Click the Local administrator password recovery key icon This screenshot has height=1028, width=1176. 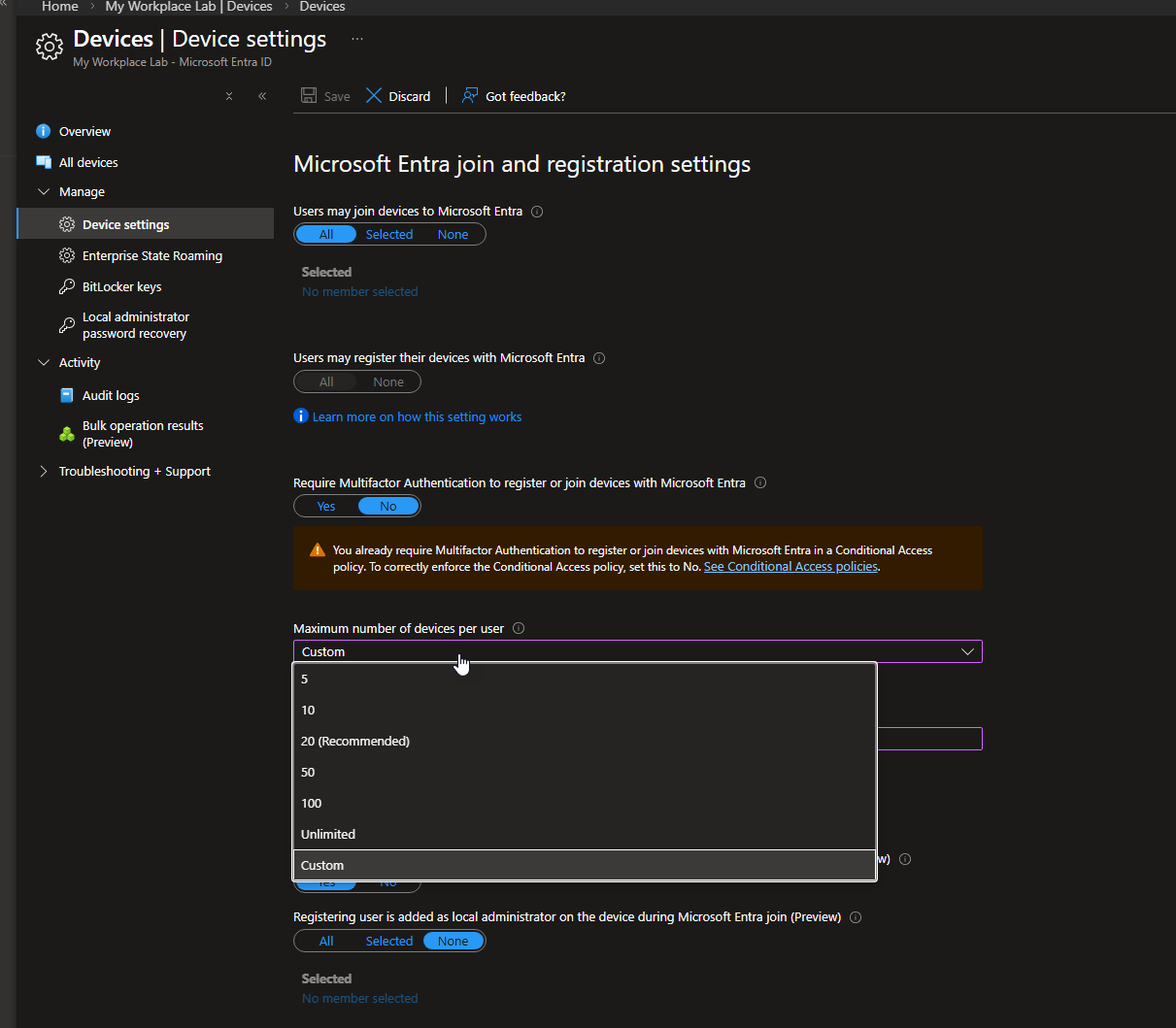point(67,325)
